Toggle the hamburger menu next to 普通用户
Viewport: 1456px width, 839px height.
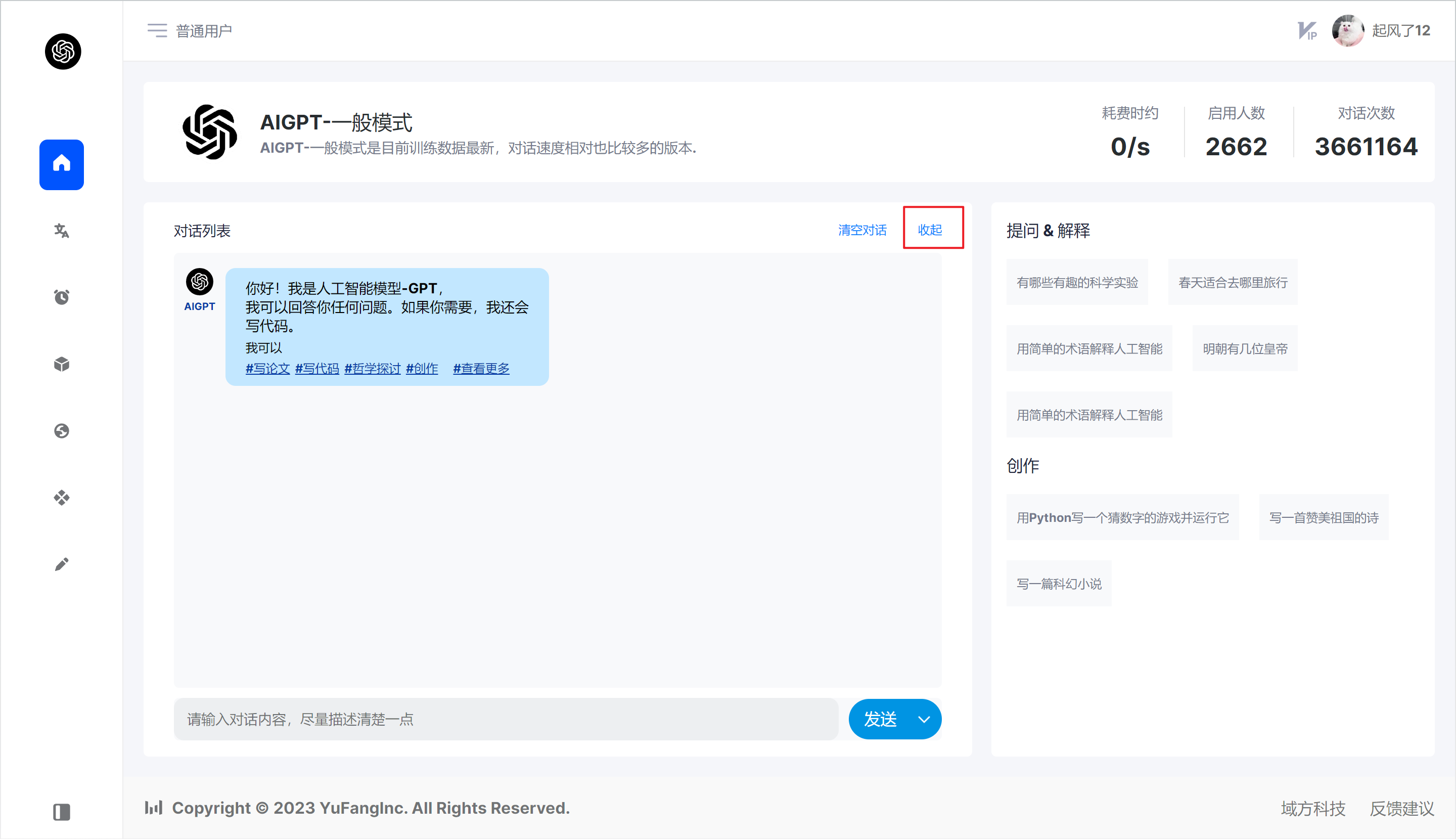click(x=157, y=30)
